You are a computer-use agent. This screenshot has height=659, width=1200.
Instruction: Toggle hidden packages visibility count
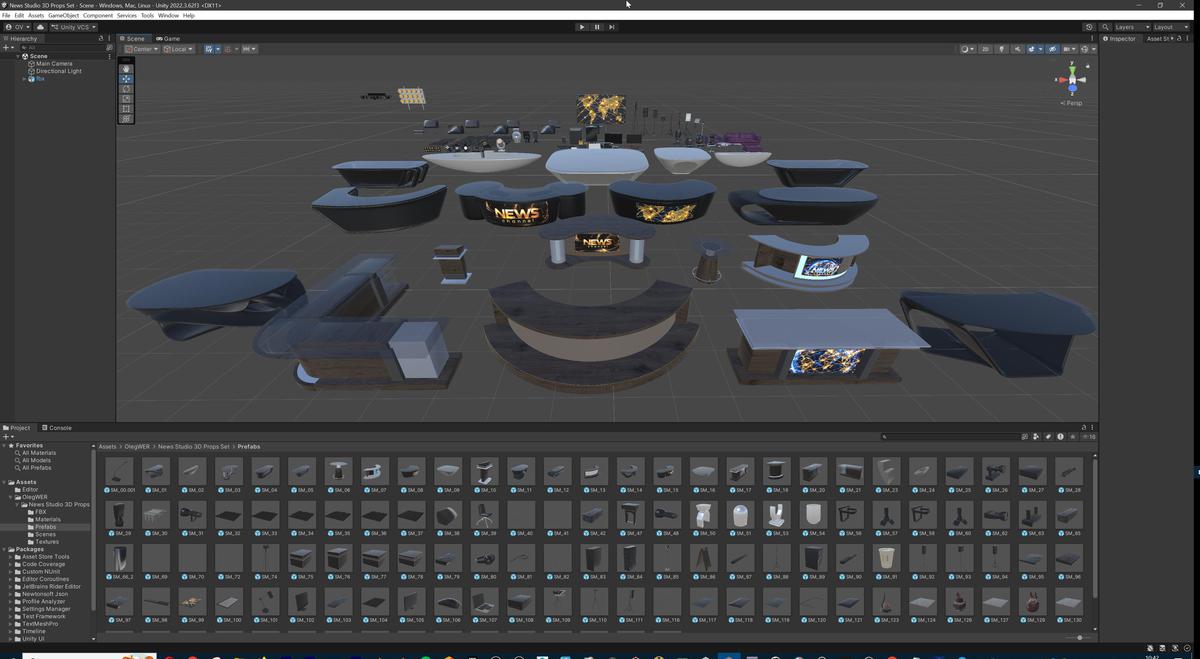click(1088, 437)
